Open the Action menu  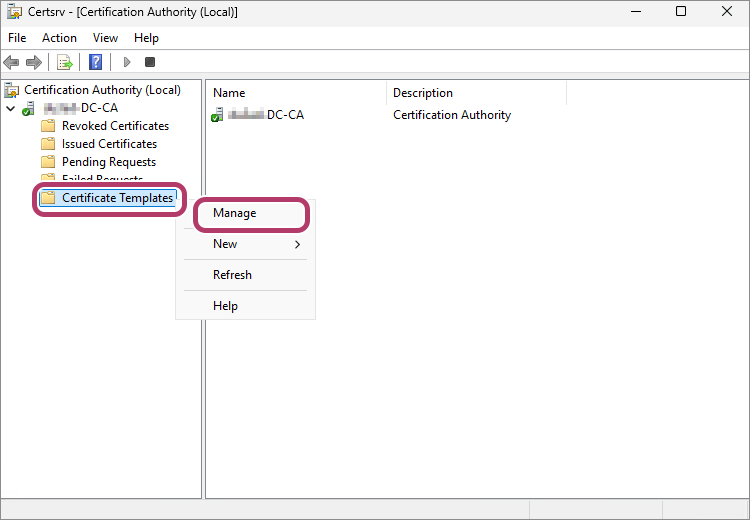click(59, 38)
